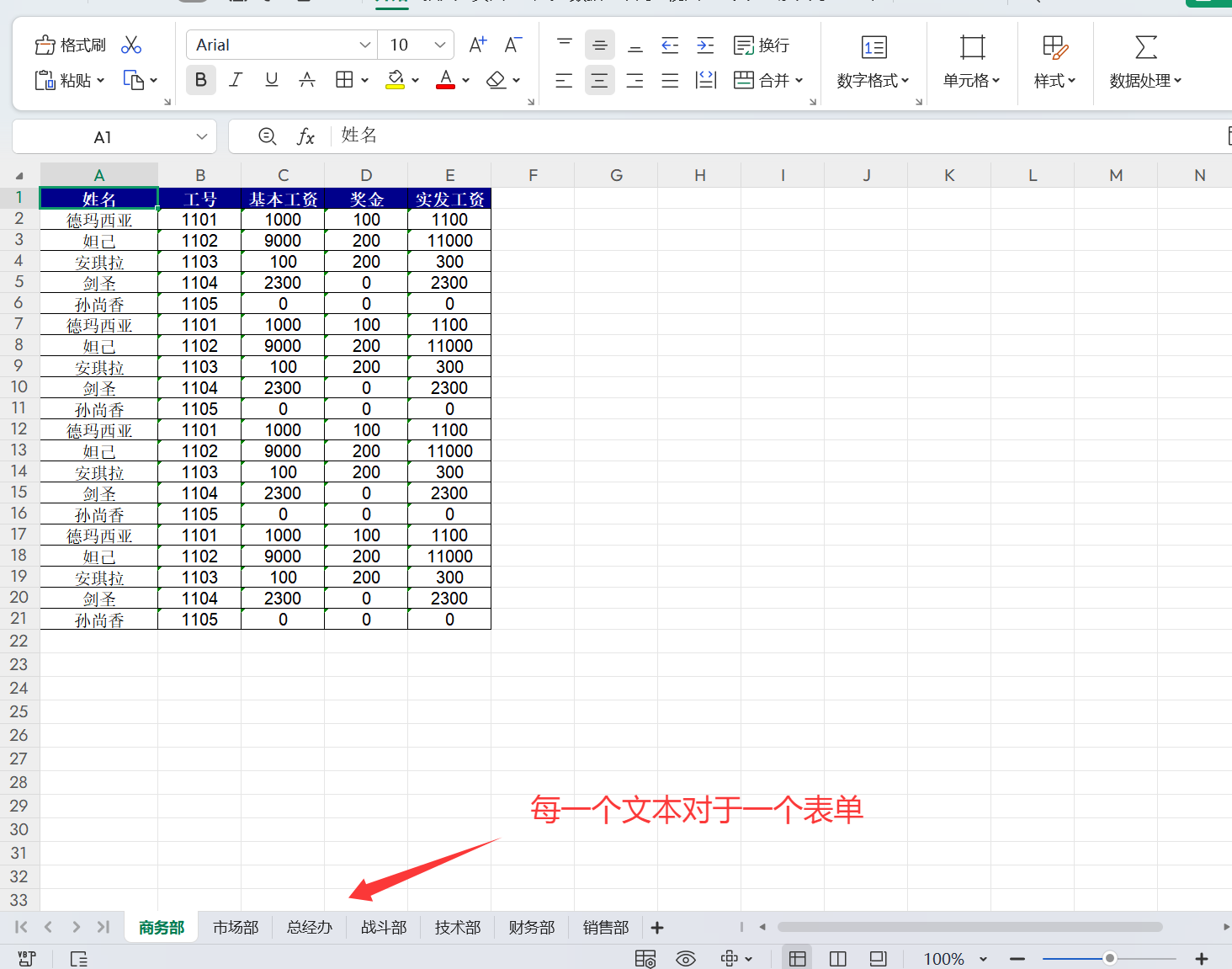This screenshot has width=1232, height=969.
Task: Switch to the 技术部 sheet tab
Action: click(x=457, y=927)
